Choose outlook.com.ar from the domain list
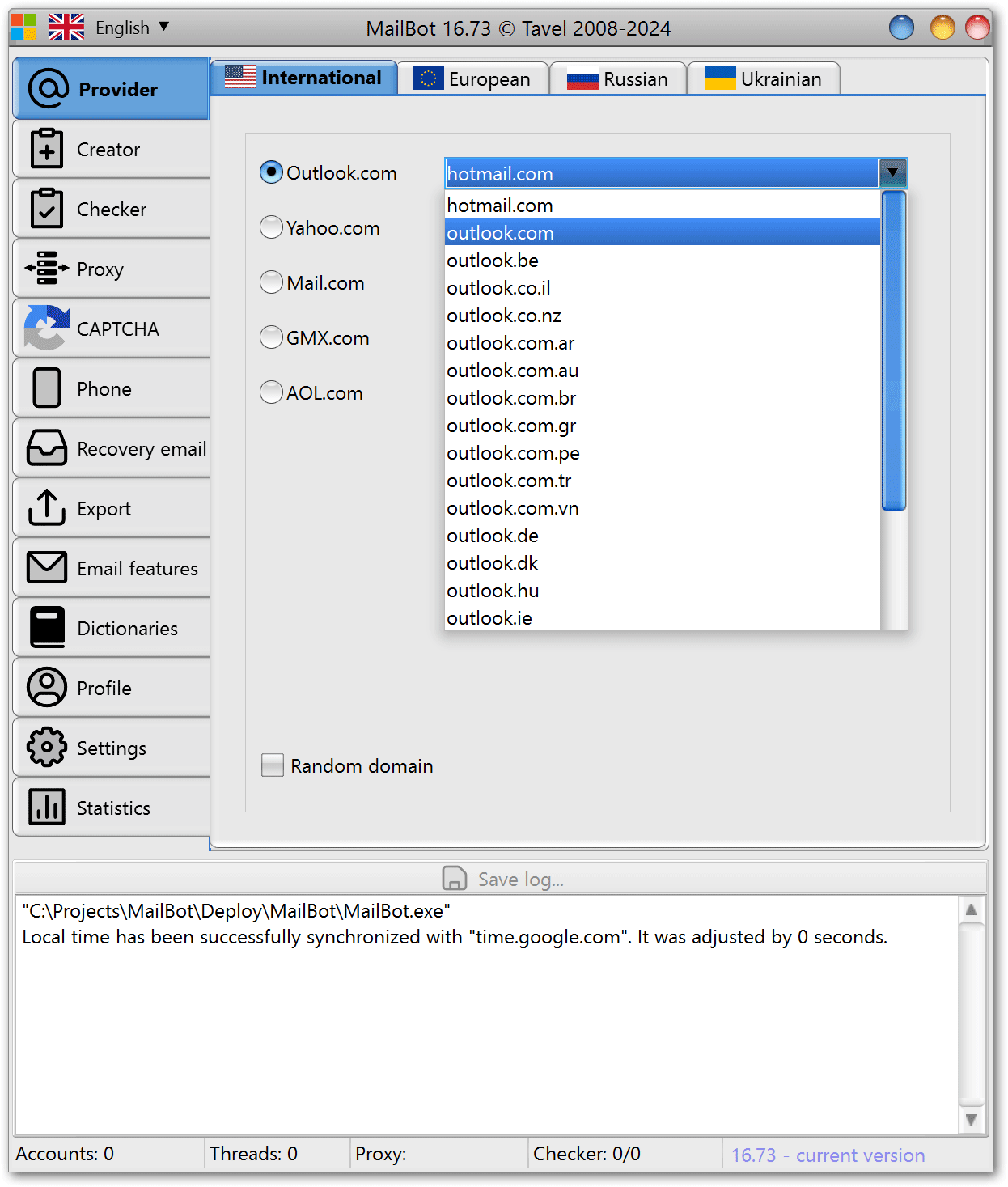 (662, 342)
